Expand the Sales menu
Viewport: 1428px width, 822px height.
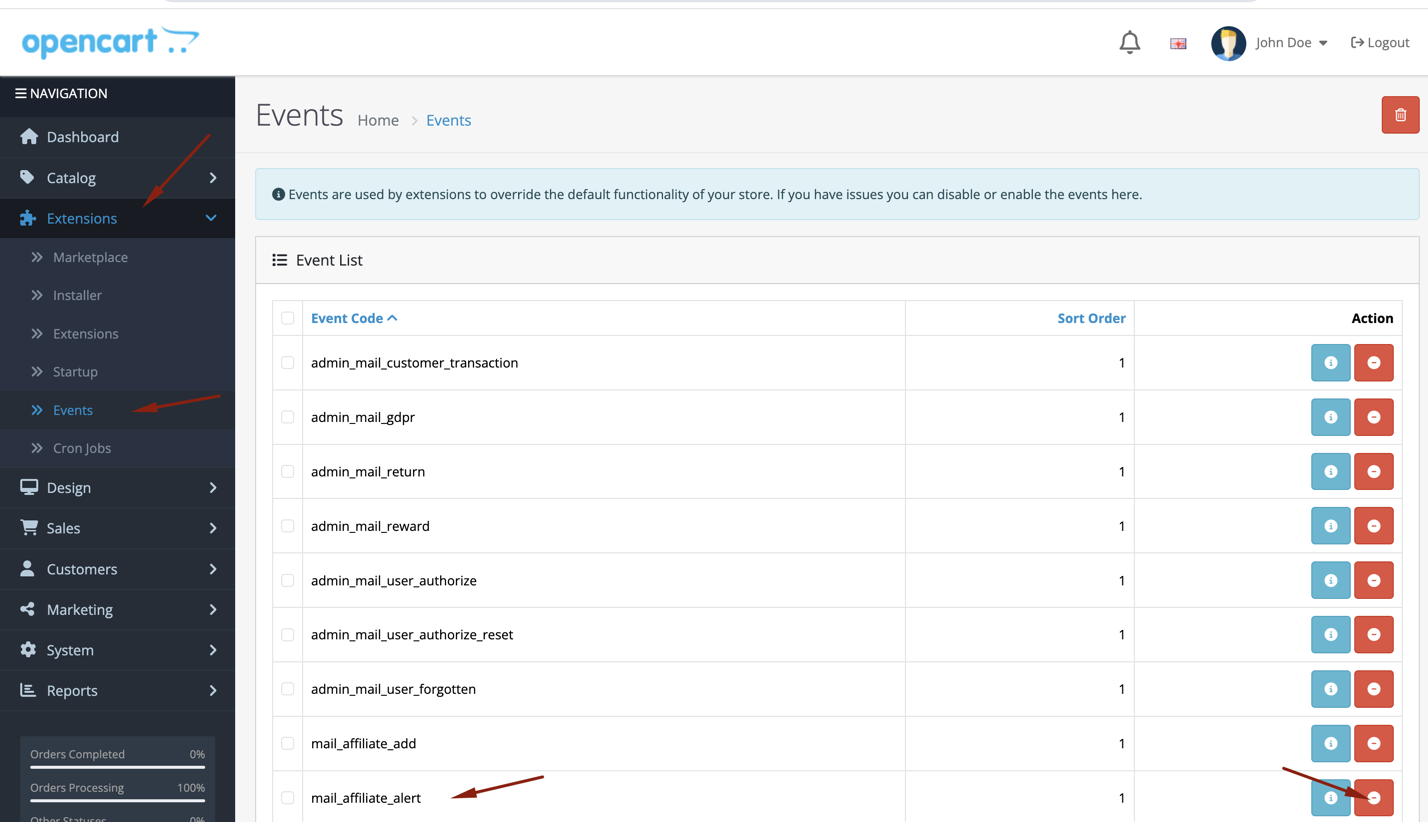[117, 528]
